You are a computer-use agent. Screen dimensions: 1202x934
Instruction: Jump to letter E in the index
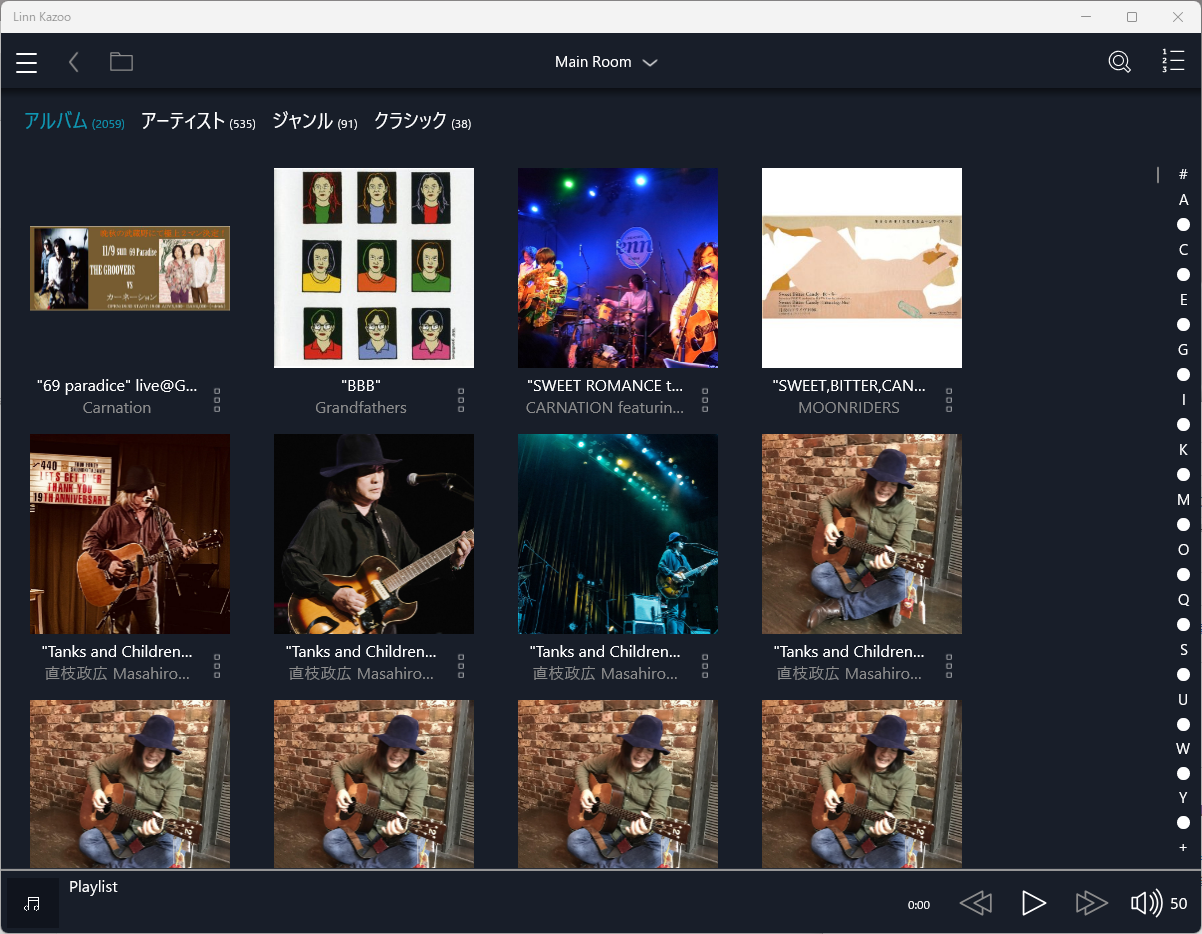pyautogui.click(x=1183, y=300)
